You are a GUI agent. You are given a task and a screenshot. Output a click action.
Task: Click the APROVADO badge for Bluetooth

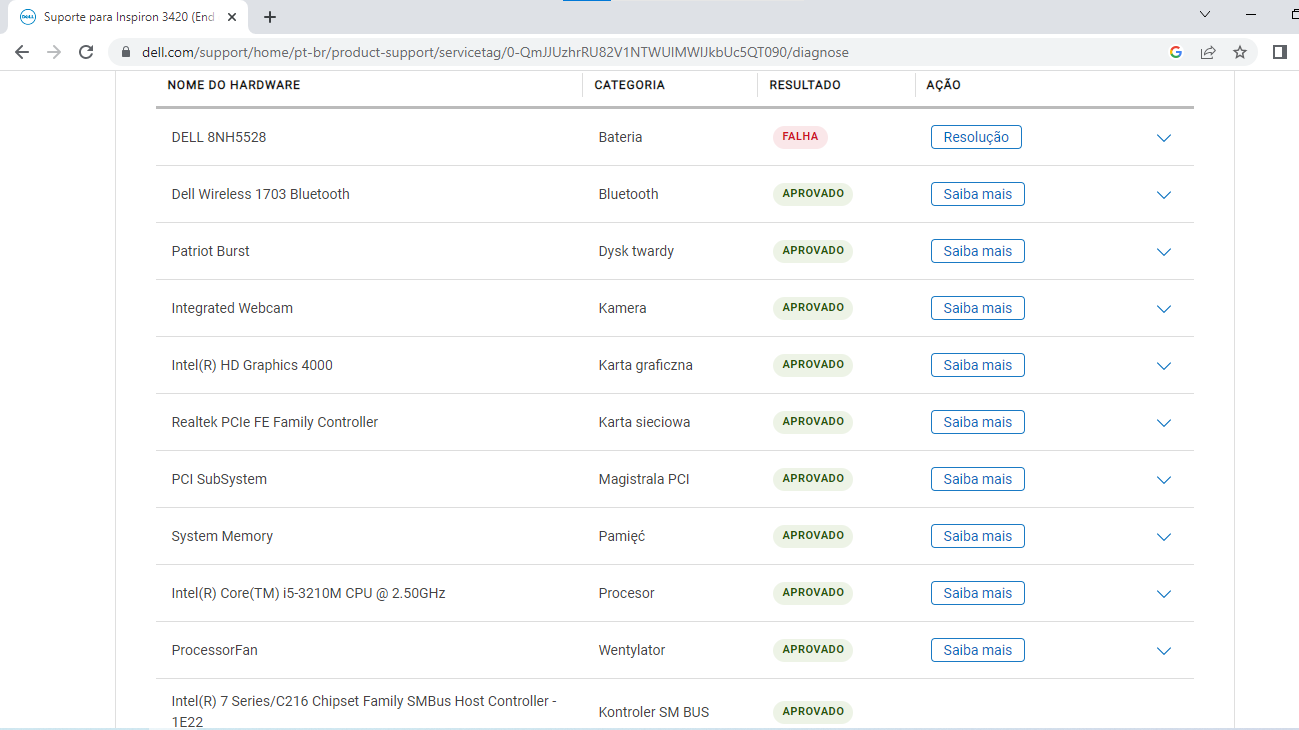813,194
